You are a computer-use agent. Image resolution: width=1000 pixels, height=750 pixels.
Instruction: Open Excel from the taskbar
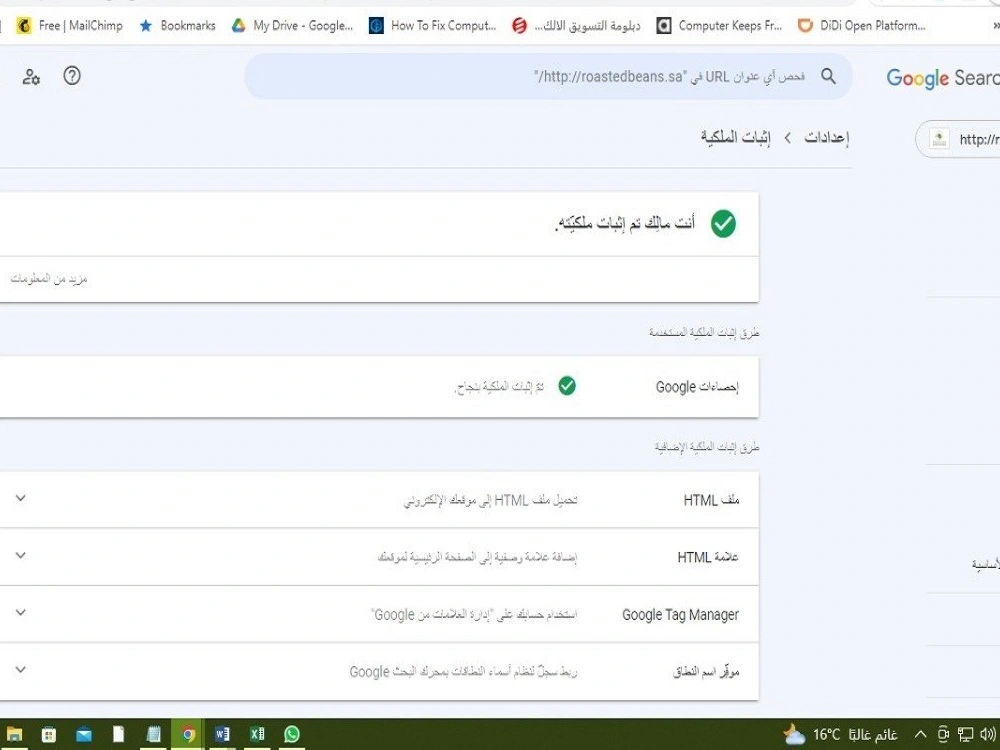click(x=257, y=734)
